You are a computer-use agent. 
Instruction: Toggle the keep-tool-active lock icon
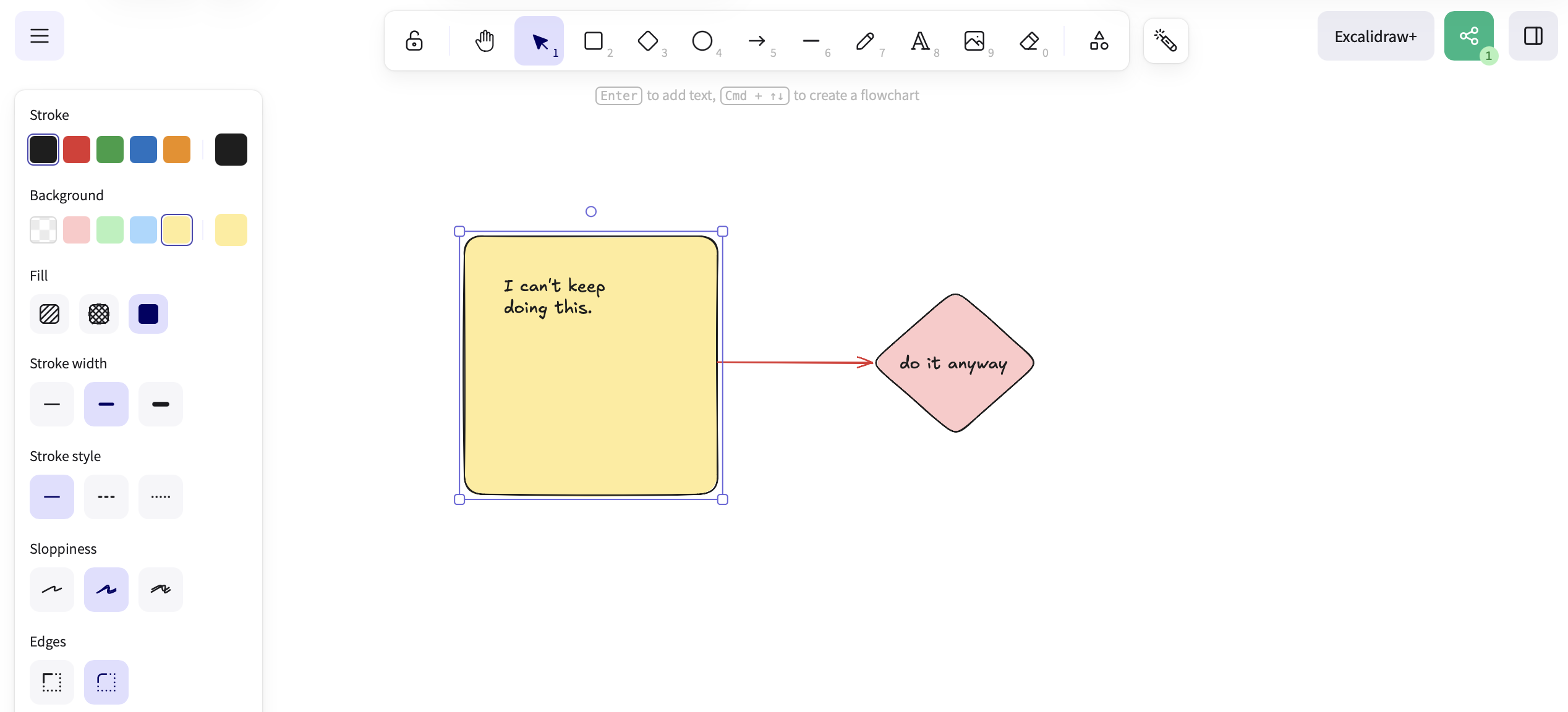pos(414,41)
